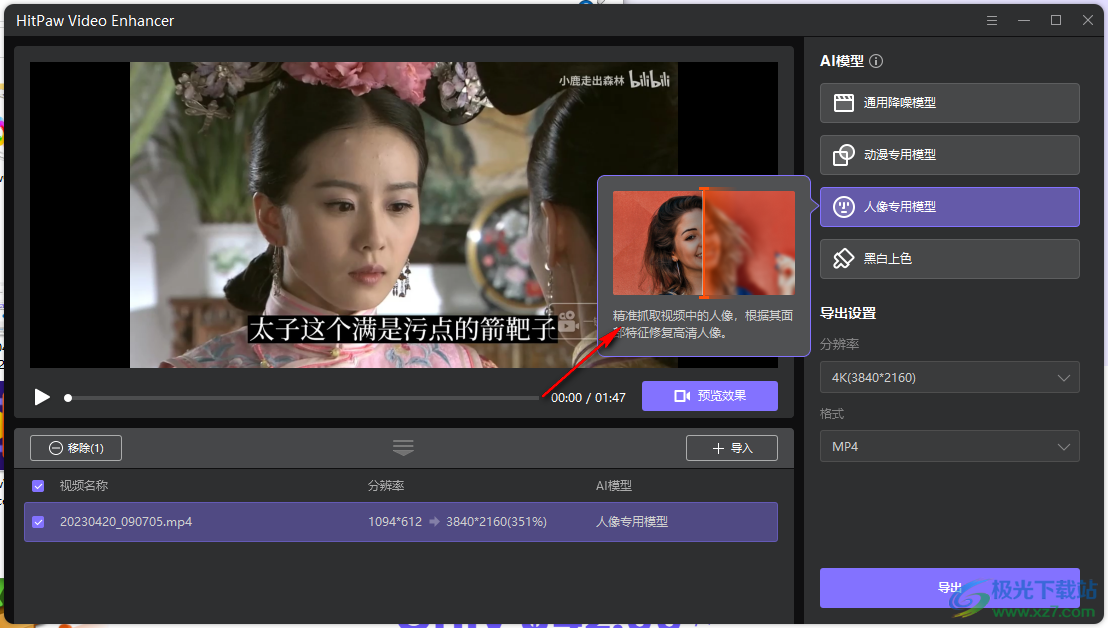Click the 移除(1) remove button
1108x628 pixels.
[x=76, y=448]
